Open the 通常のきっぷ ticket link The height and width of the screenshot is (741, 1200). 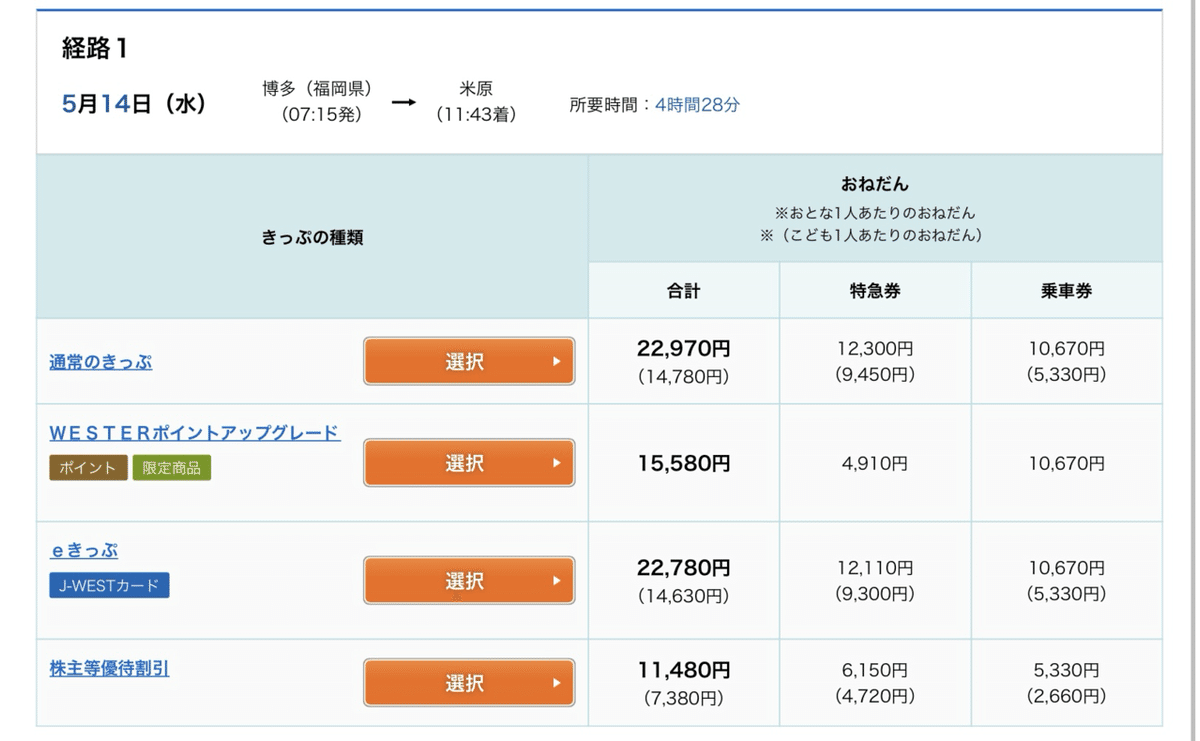coord(100,363)
